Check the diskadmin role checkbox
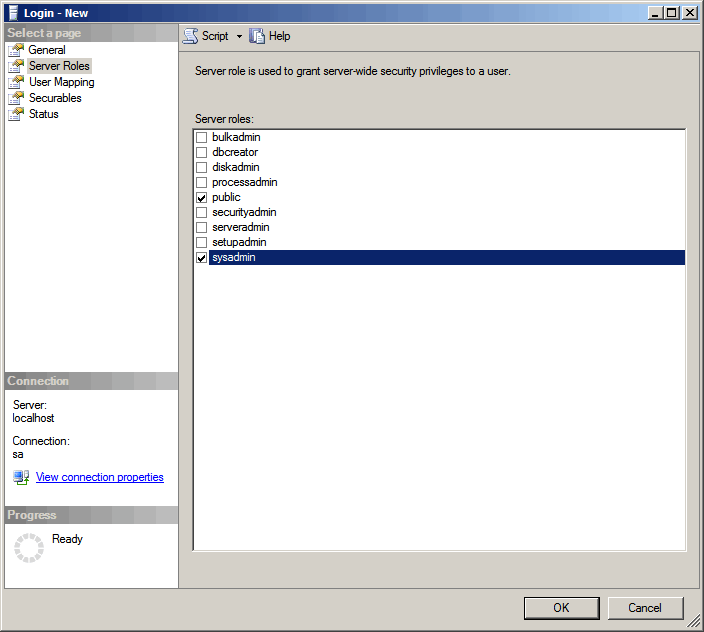The image size is (704, 632). (202, 167)
